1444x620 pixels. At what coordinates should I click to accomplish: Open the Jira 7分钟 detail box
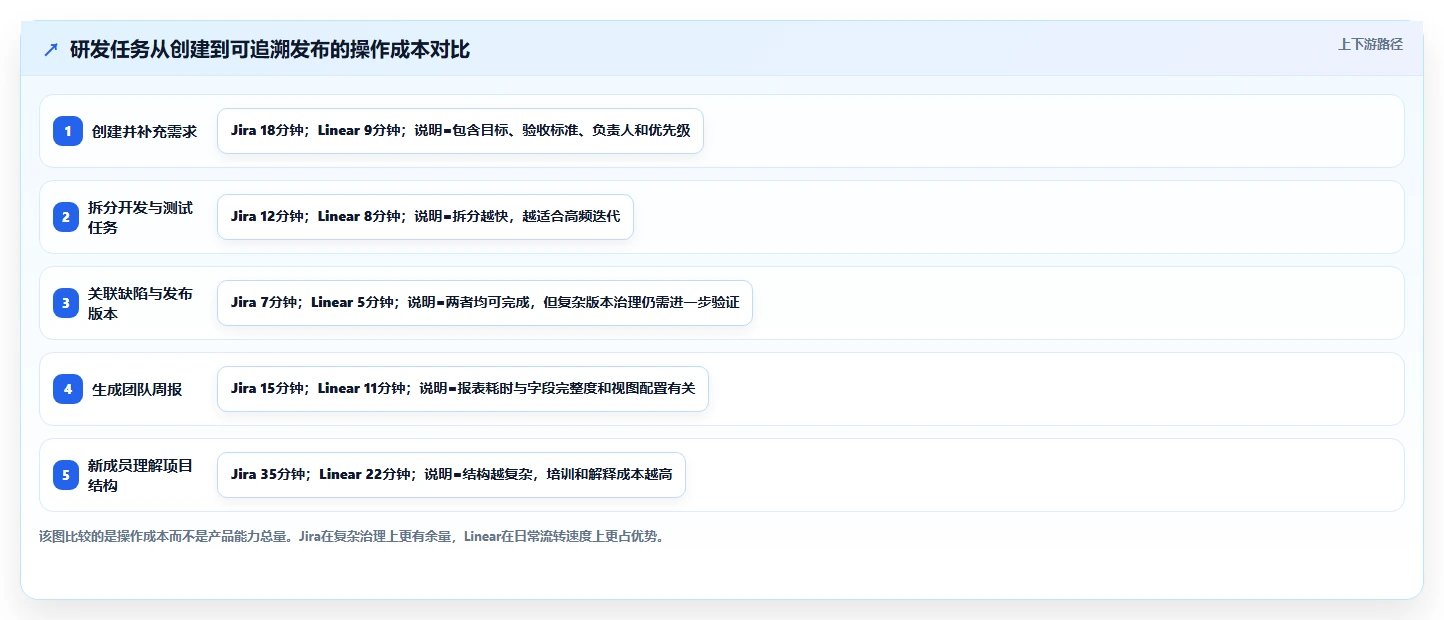(x=485, y=303)
